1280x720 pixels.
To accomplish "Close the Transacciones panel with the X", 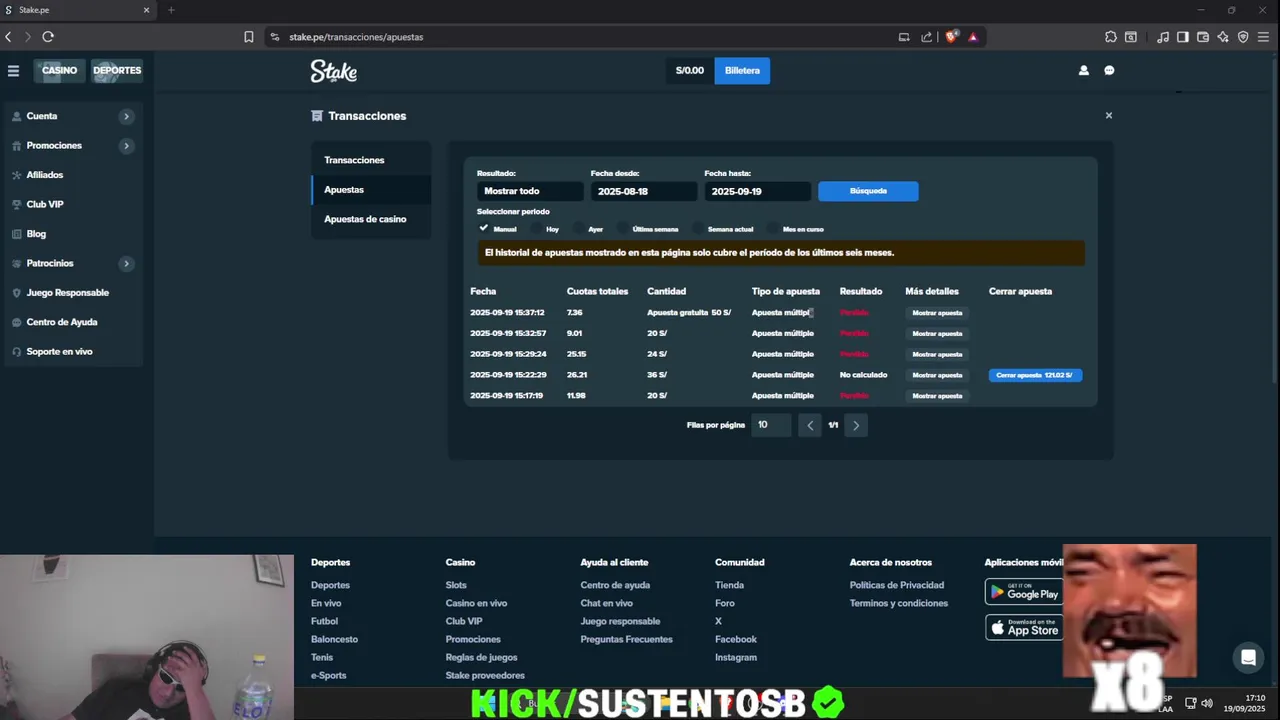I will [x=1108, y=115].
